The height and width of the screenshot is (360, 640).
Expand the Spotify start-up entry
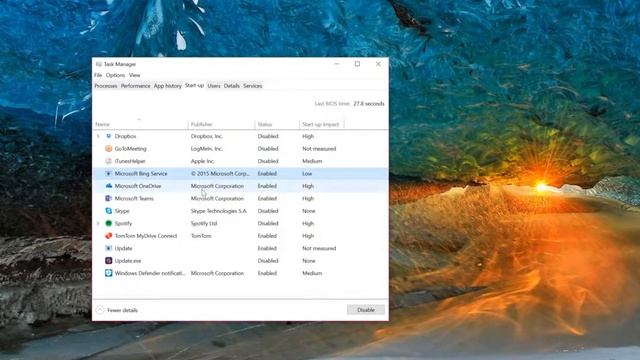click(x=98, y=223)
